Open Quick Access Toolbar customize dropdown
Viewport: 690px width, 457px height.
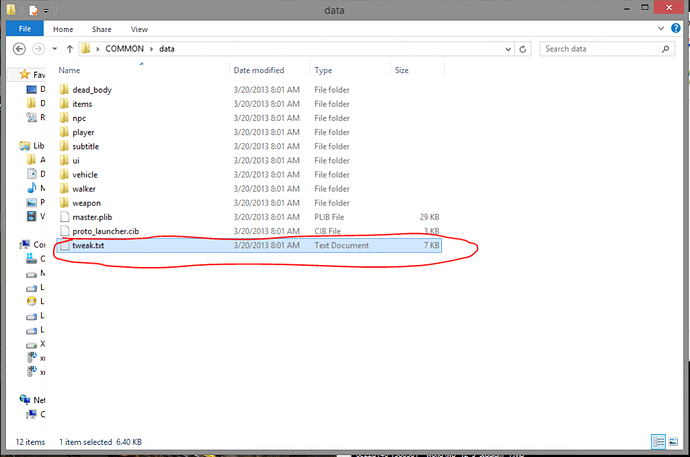pos(46,9)
